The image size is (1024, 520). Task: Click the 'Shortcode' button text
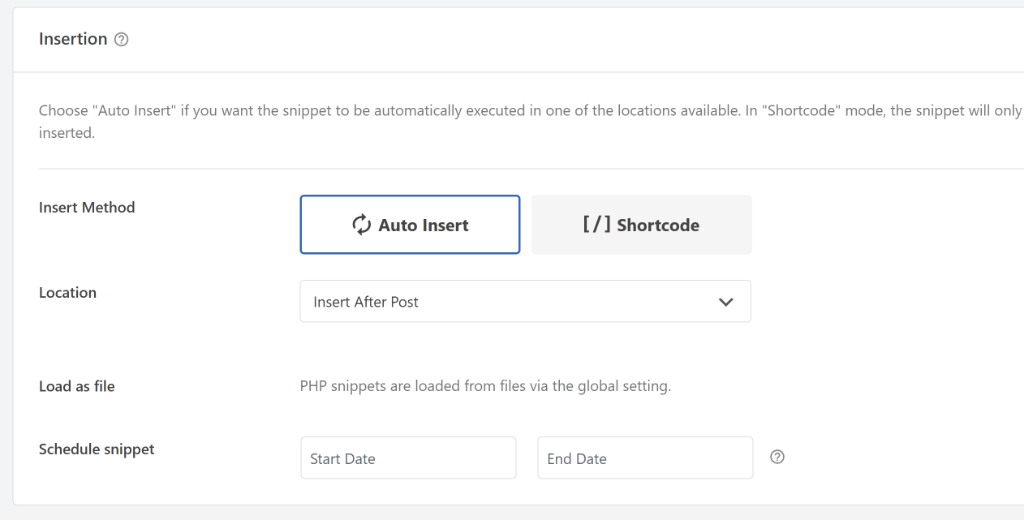click(658, 225)
